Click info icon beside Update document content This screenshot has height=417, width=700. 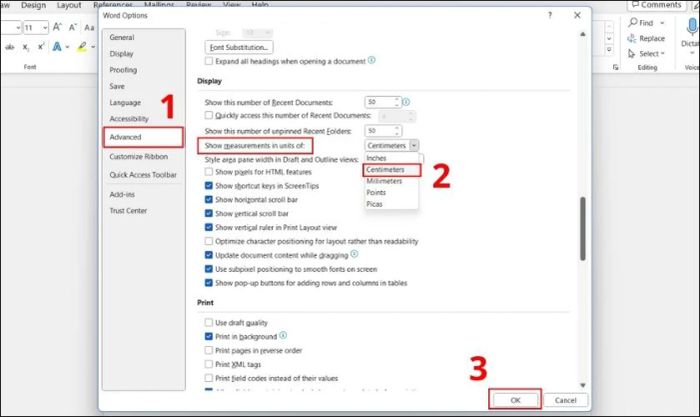tap(354, 254)
